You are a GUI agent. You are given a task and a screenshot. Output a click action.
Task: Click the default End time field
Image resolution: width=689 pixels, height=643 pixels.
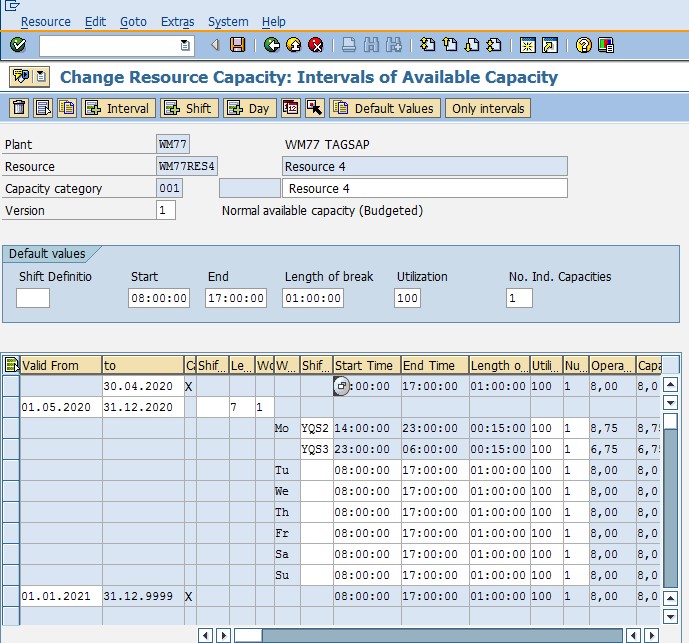[x=236, y=298]
